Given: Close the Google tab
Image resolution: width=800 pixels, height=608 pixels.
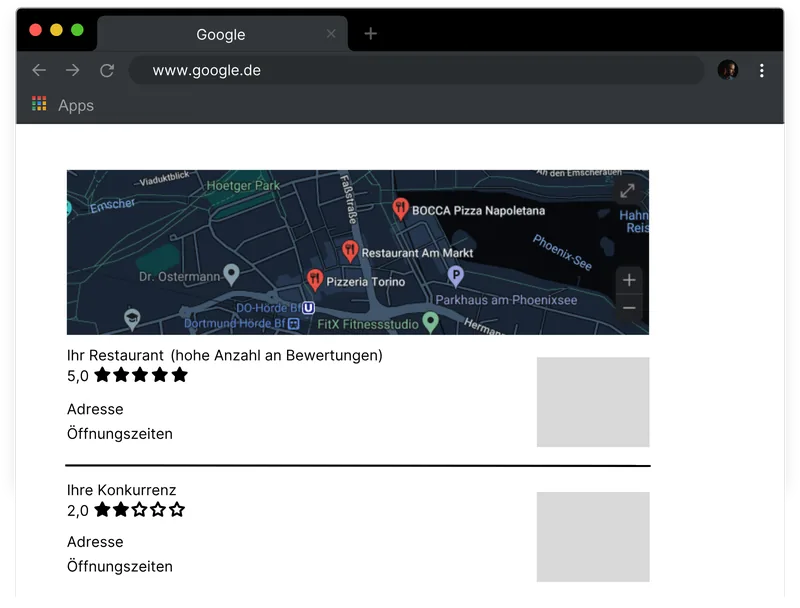Looking at the screenshot, I should tap(331, 34).
